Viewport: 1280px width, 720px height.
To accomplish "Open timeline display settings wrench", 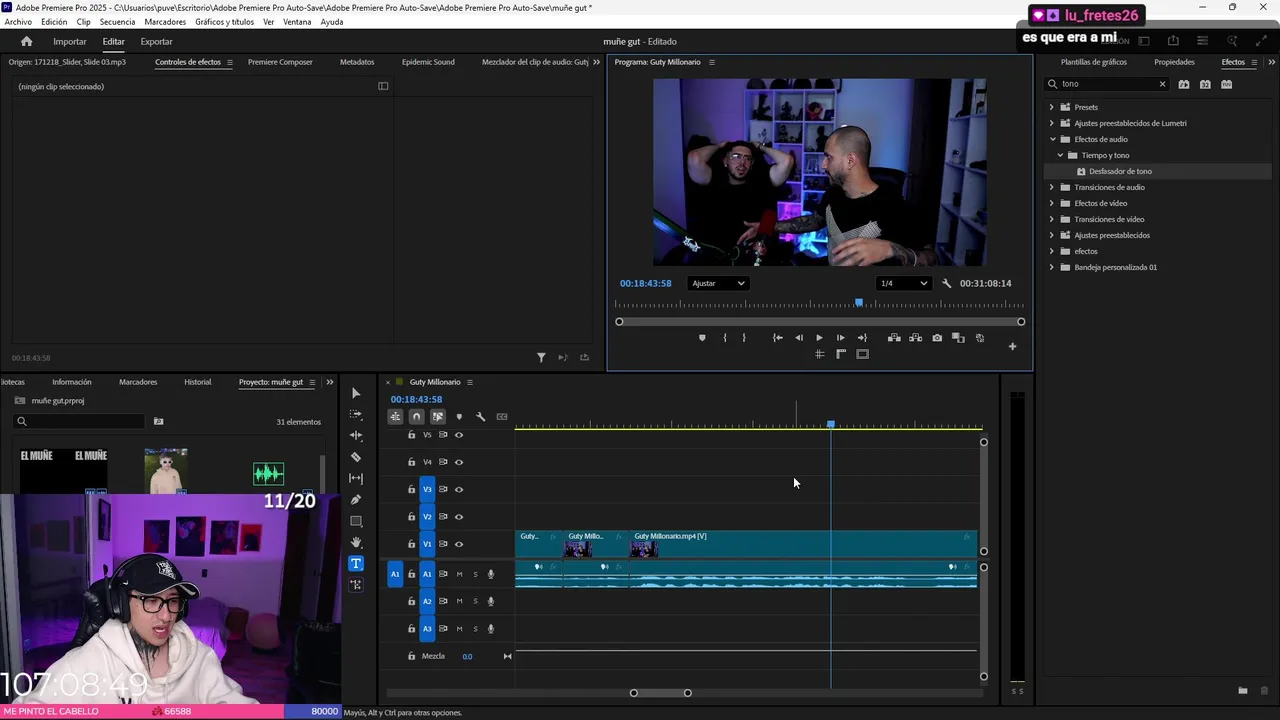I will coord(480,417).
